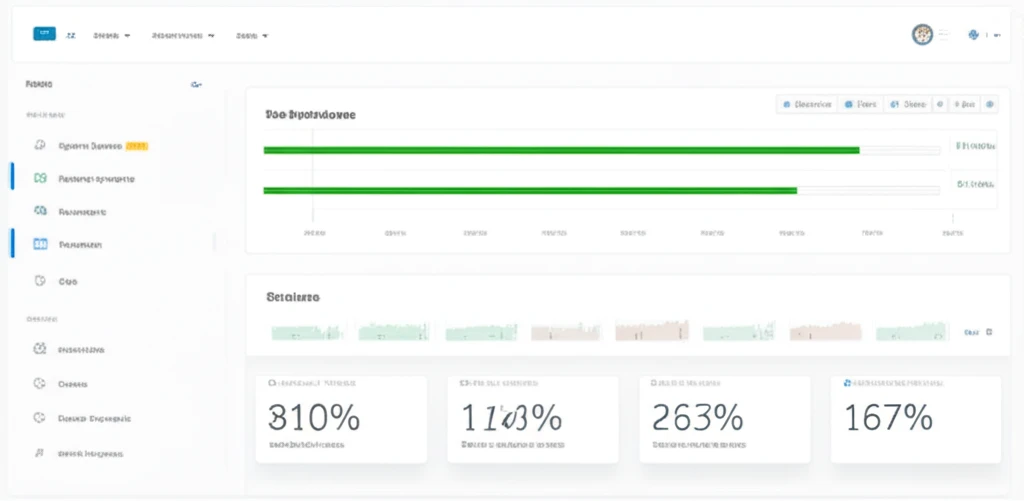
Task: Select the green icon of second sidebar item
Action: coord(40,178)
